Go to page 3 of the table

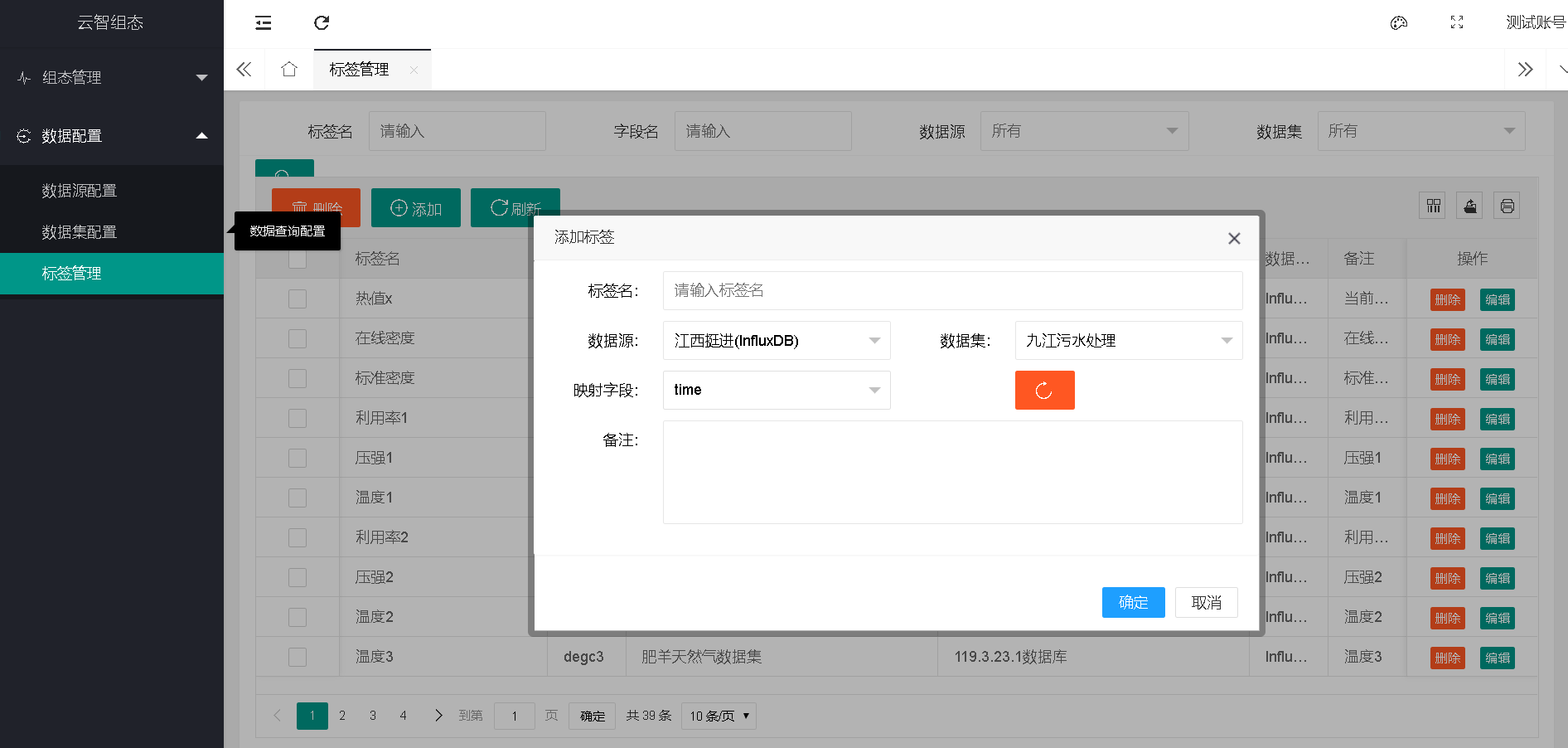(373, 716)
